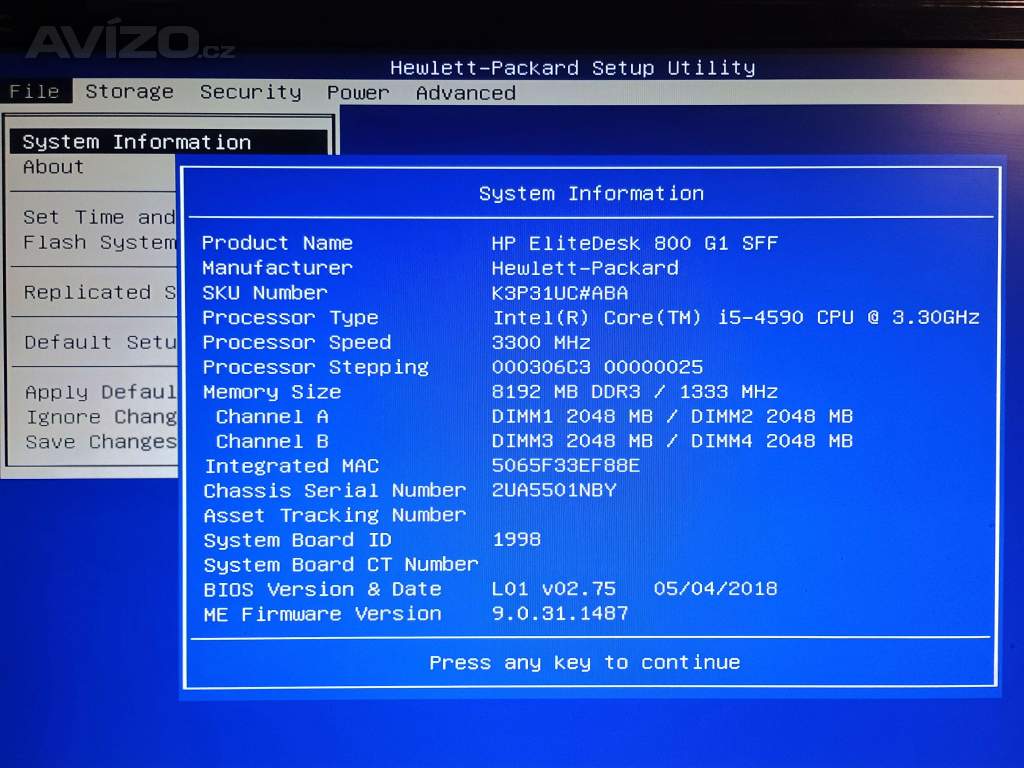
Task: Select Default Setup entry
Action: 100,342
